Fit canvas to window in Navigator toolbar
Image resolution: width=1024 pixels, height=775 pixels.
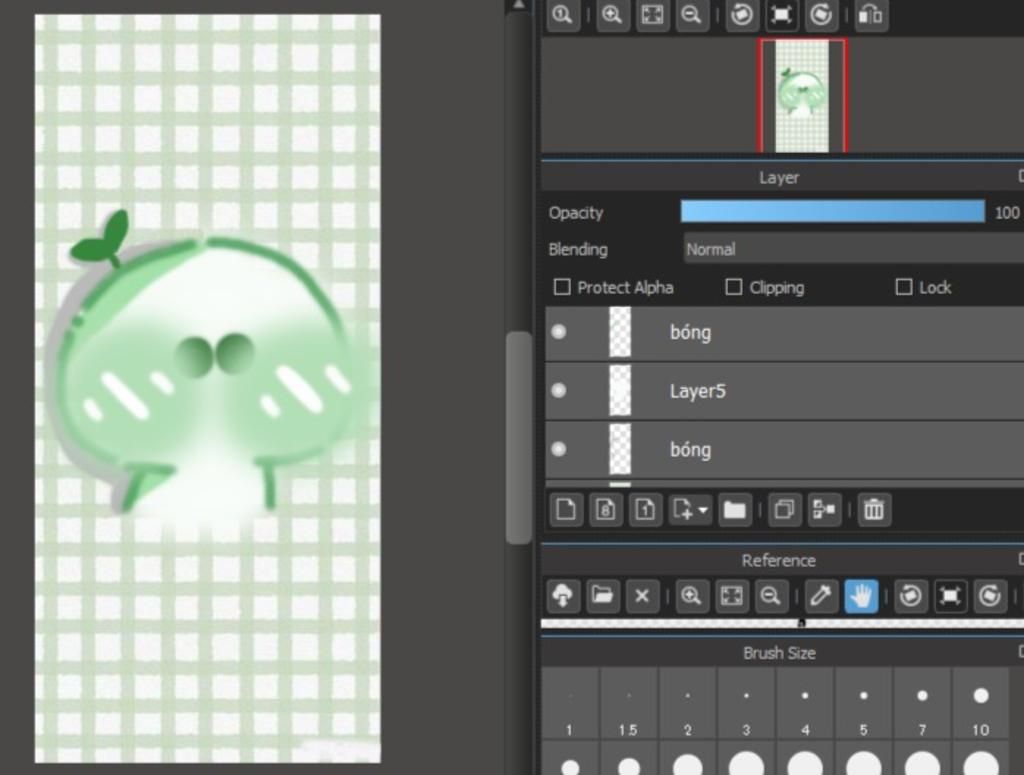(652, 14)
